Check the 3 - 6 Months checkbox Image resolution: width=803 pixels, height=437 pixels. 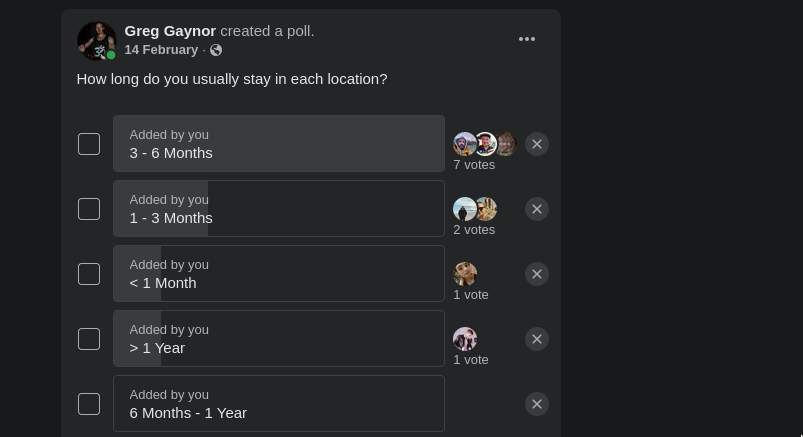[x=89, y=144]
